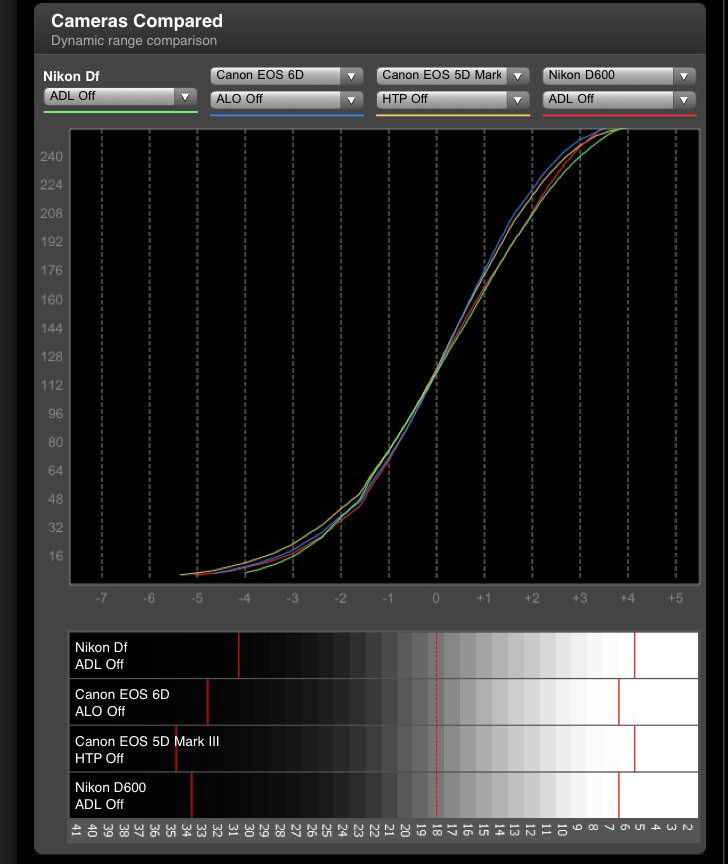728x864 pixels.
Task: Click the Nikon D600 label in grayscale bars
Action: (110, 795)
